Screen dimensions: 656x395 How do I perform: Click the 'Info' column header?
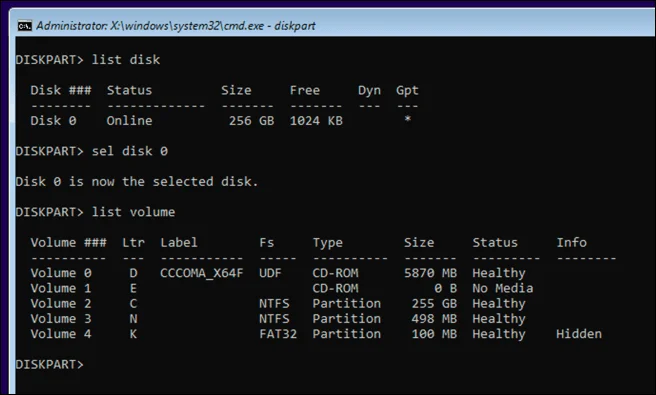(571, 243)
